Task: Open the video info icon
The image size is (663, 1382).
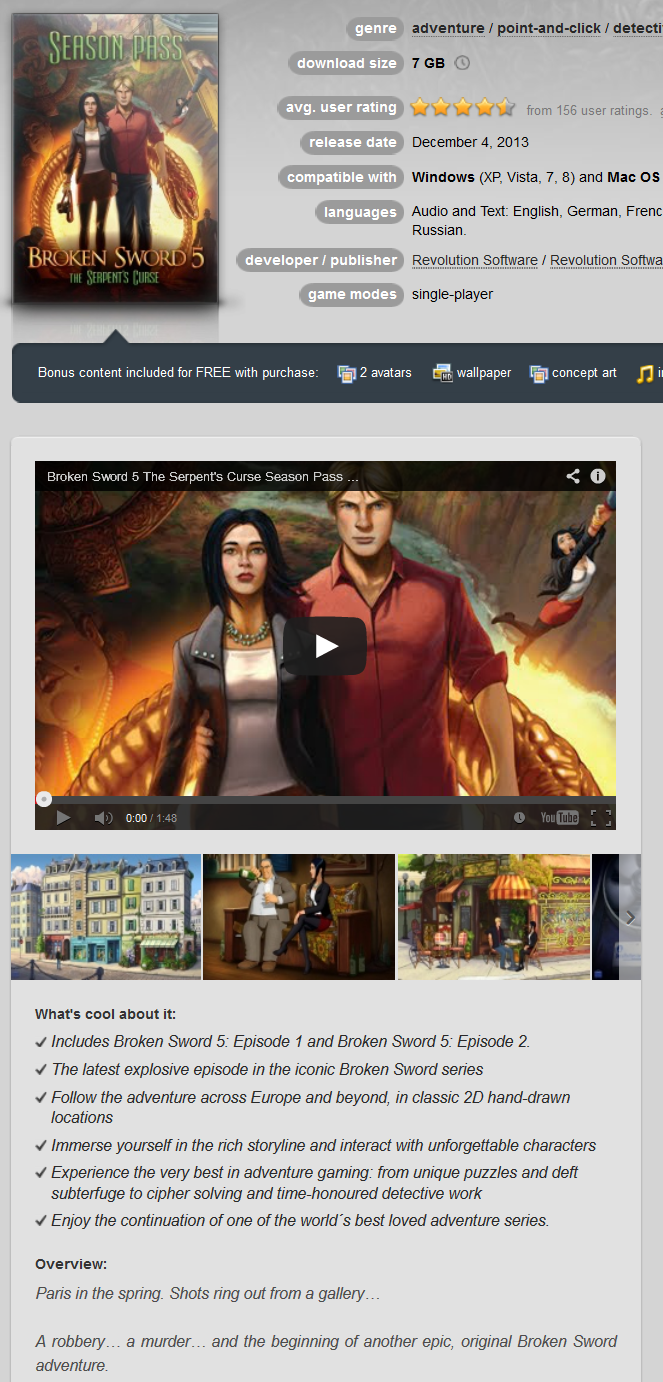Action: (x=598, y=476)
